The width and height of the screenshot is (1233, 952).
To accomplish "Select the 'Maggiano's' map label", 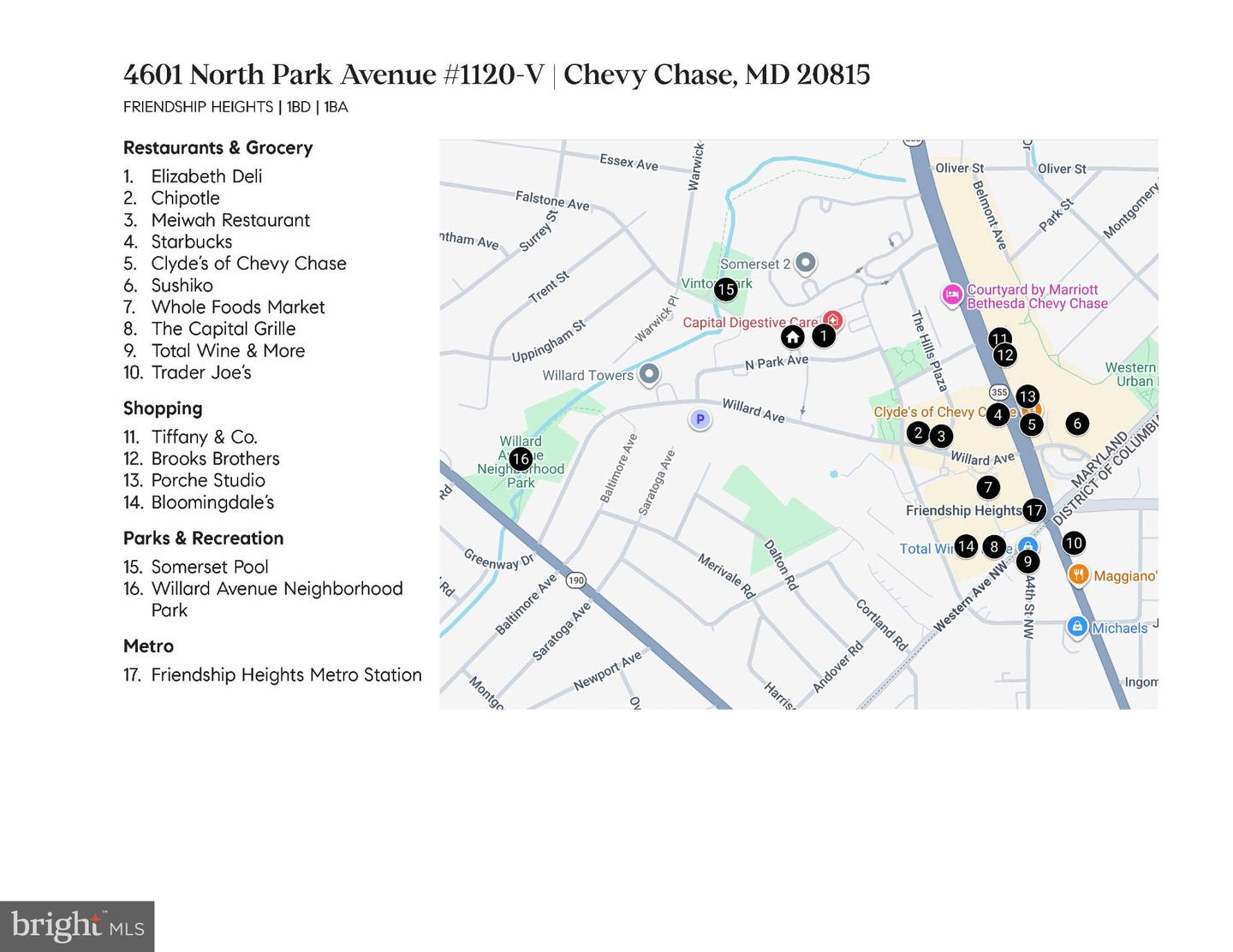I will [1126, 576].
